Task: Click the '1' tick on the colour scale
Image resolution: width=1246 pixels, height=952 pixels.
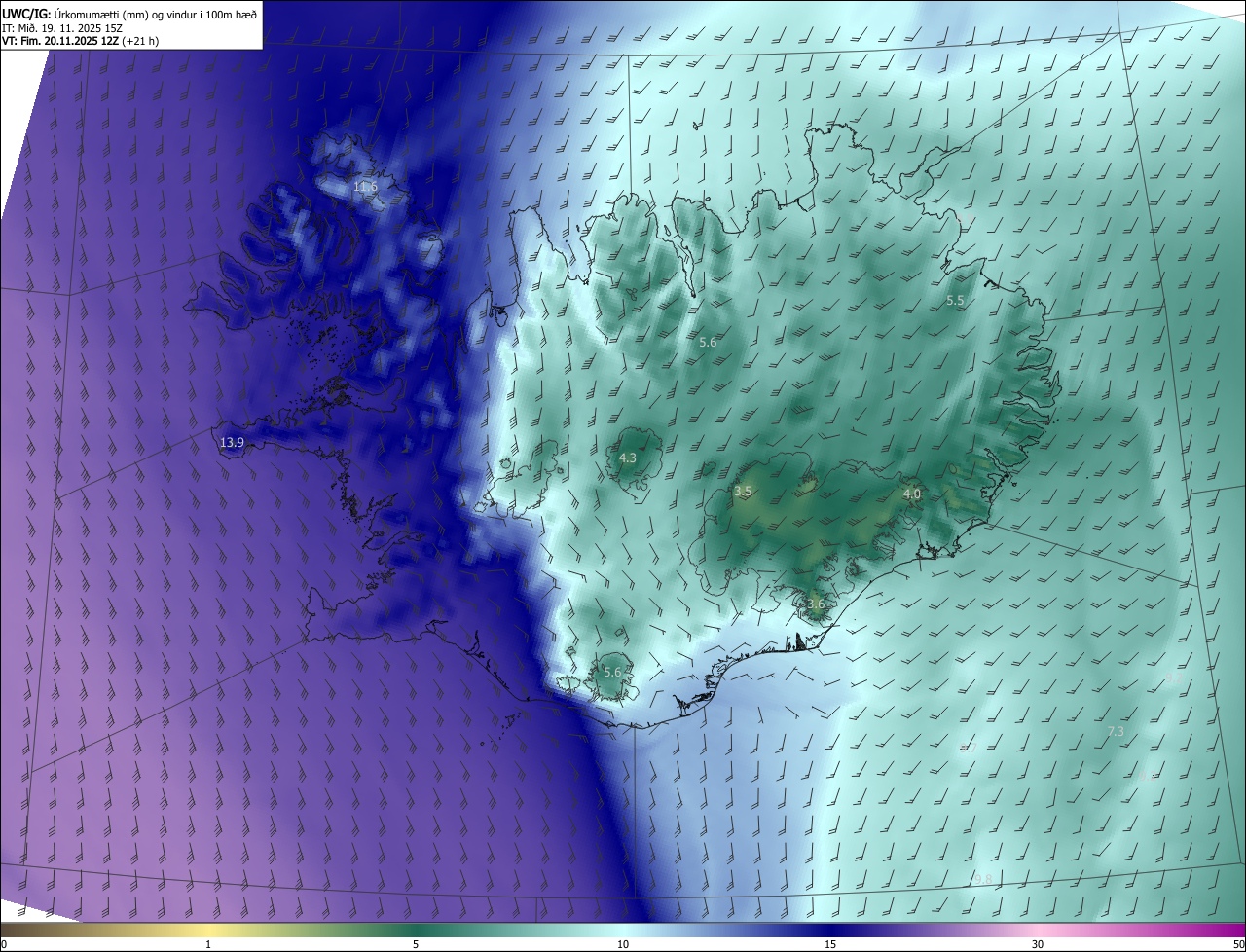Action: (x=209, y=944)
